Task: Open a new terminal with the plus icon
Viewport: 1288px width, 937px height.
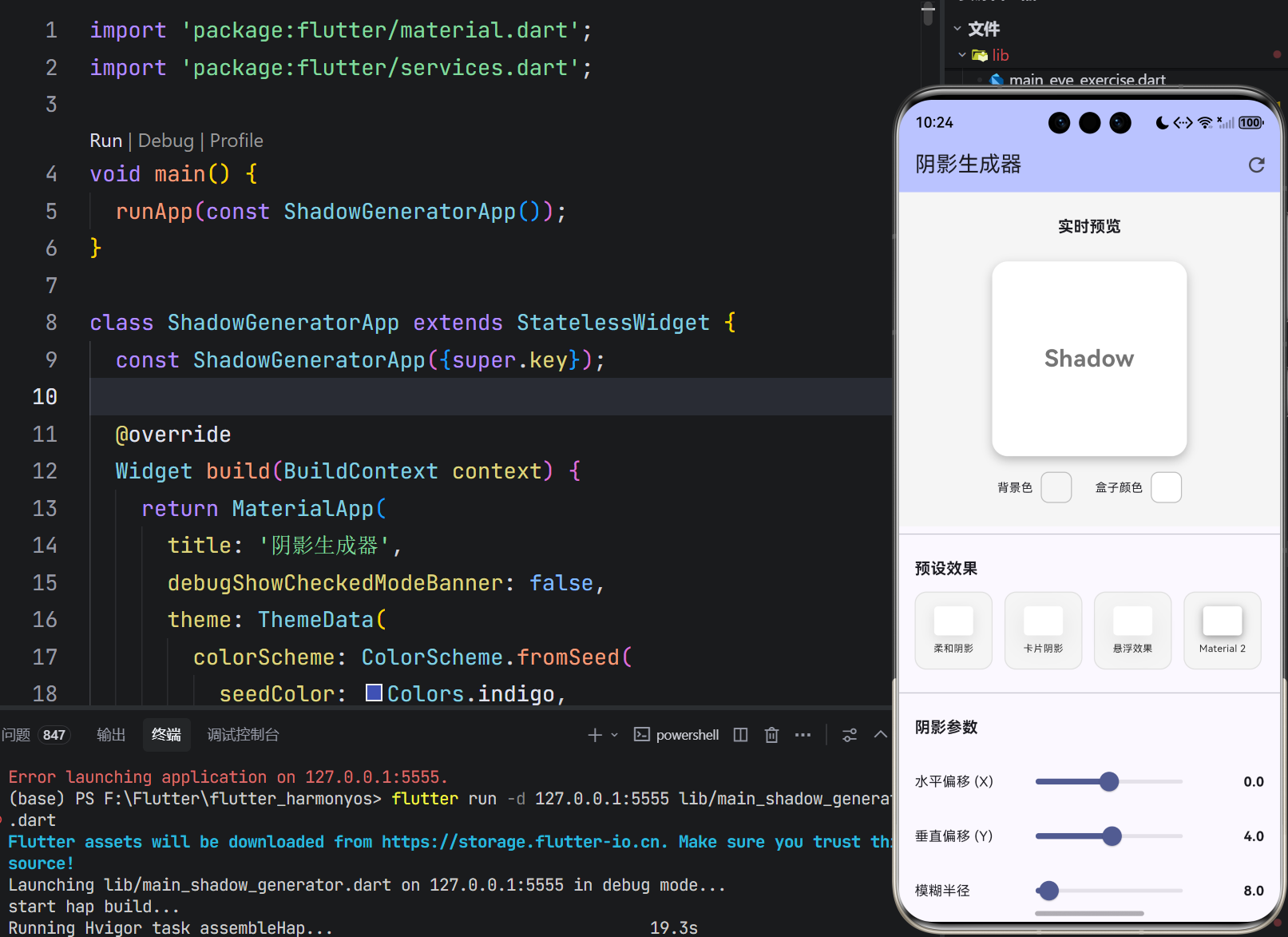Action: pyautogui.click(x=595, y=735)
